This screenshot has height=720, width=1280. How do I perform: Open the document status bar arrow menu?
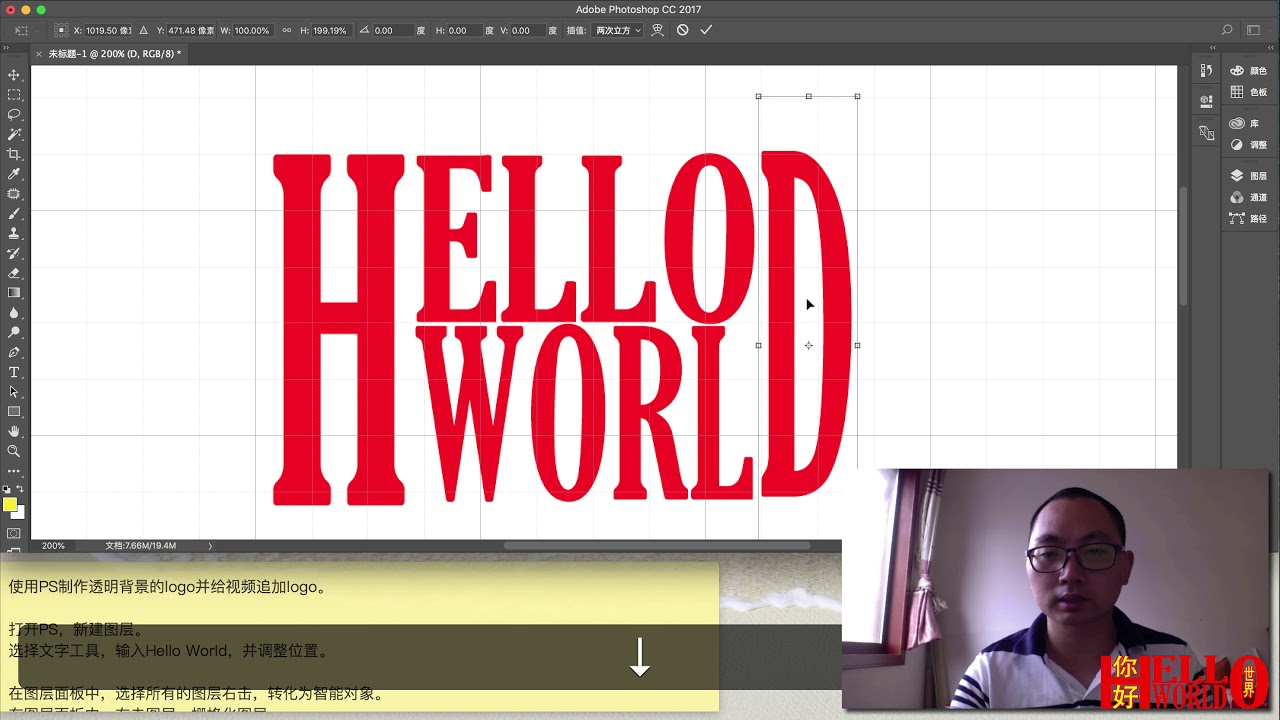pyautogui.click(x=210, y=546)
